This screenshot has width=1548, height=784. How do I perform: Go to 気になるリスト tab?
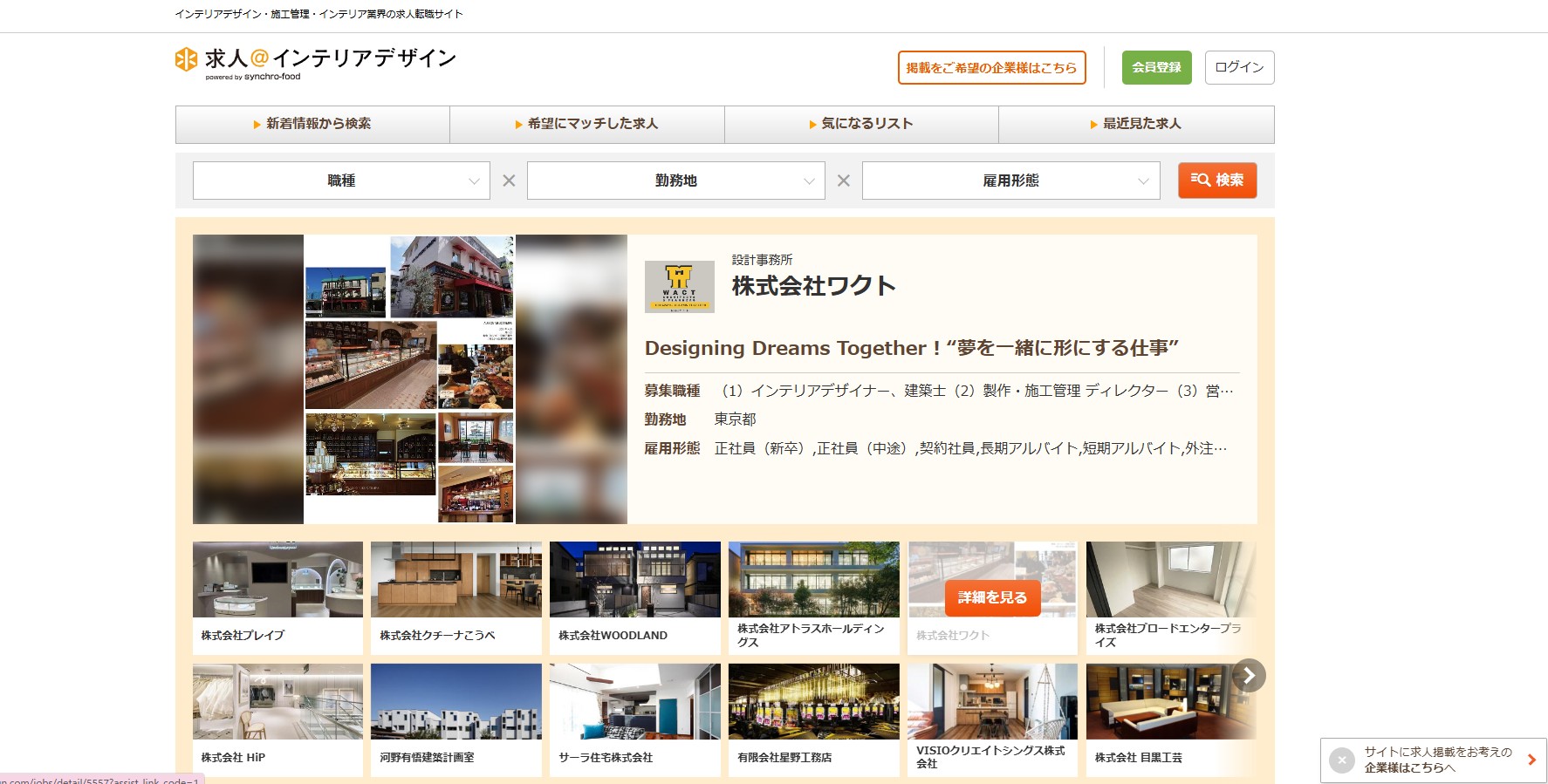pyautogui.click(x=861, y=124)
